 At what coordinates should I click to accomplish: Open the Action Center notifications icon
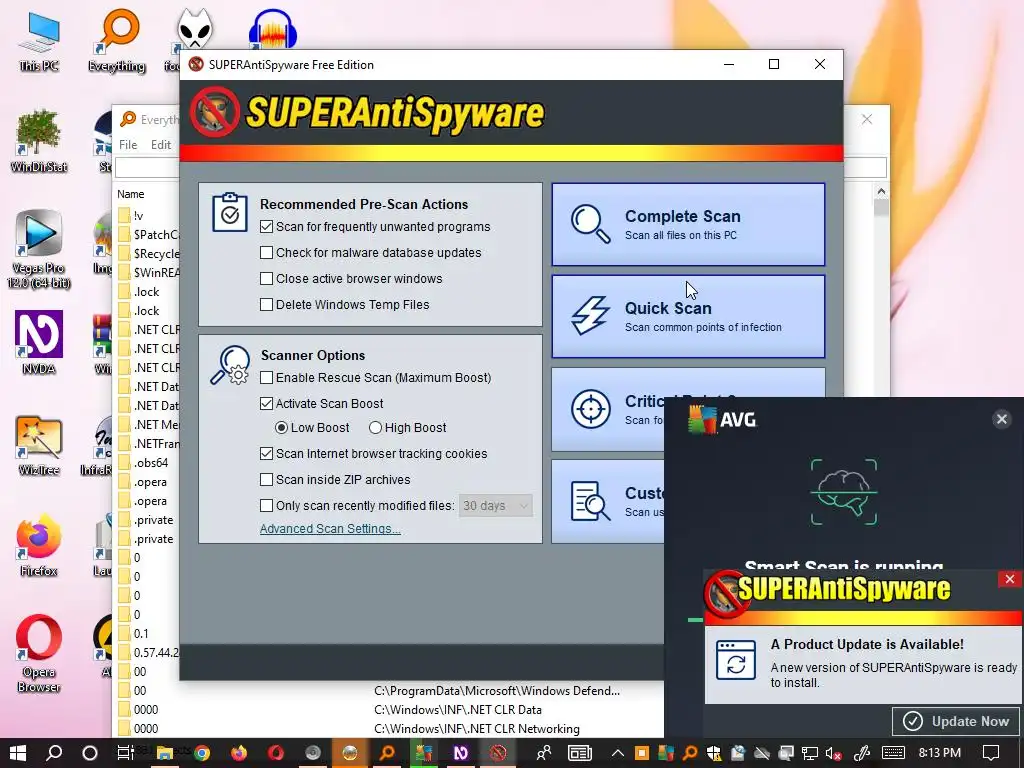991,753
